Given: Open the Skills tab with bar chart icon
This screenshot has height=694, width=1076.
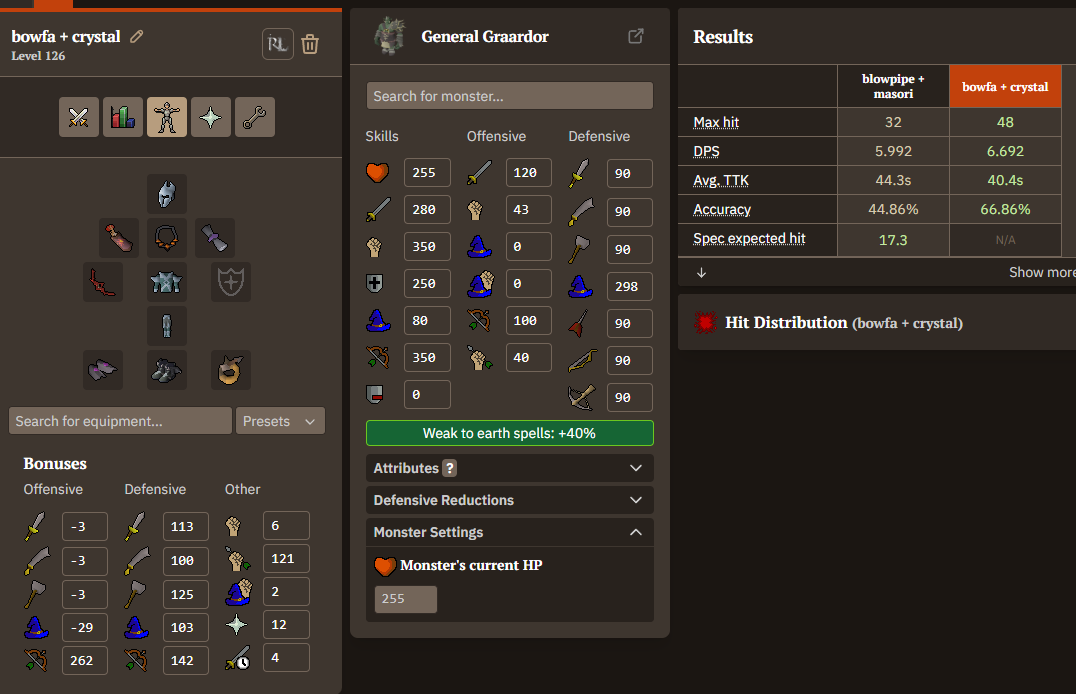Looking at the screenshot, I should click(x=123, y=117).
